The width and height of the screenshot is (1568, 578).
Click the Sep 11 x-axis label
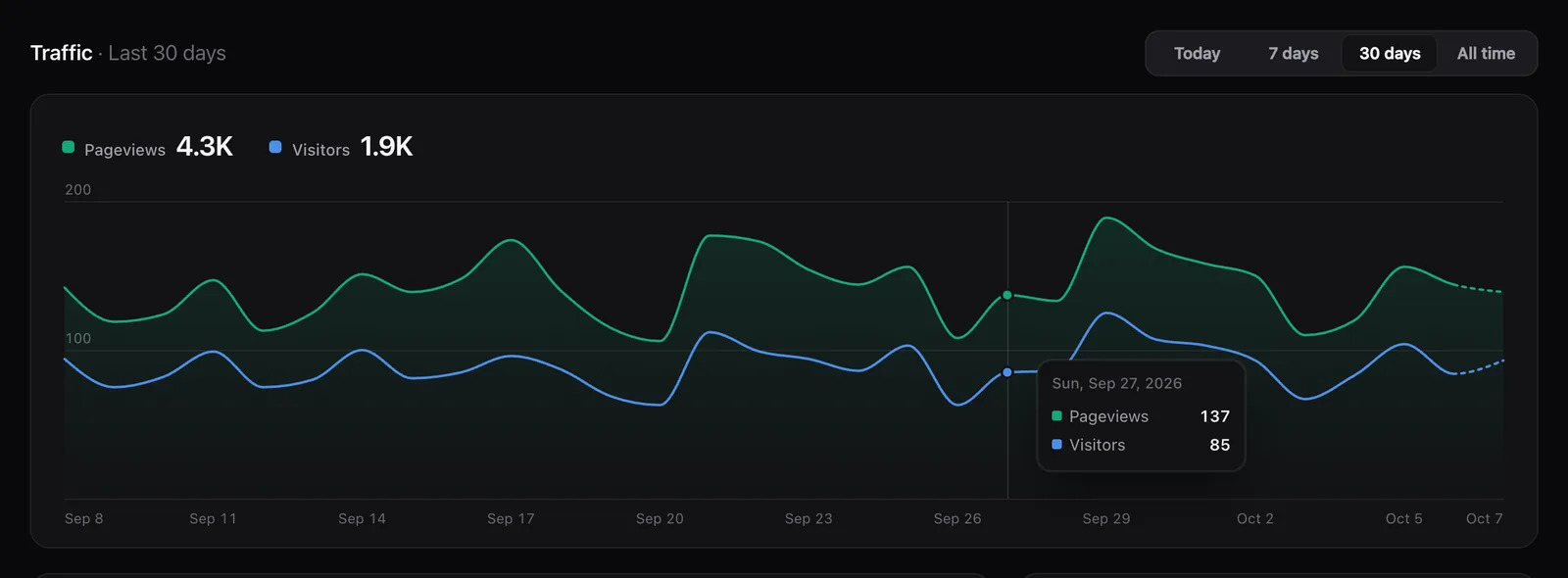point(213,518)
